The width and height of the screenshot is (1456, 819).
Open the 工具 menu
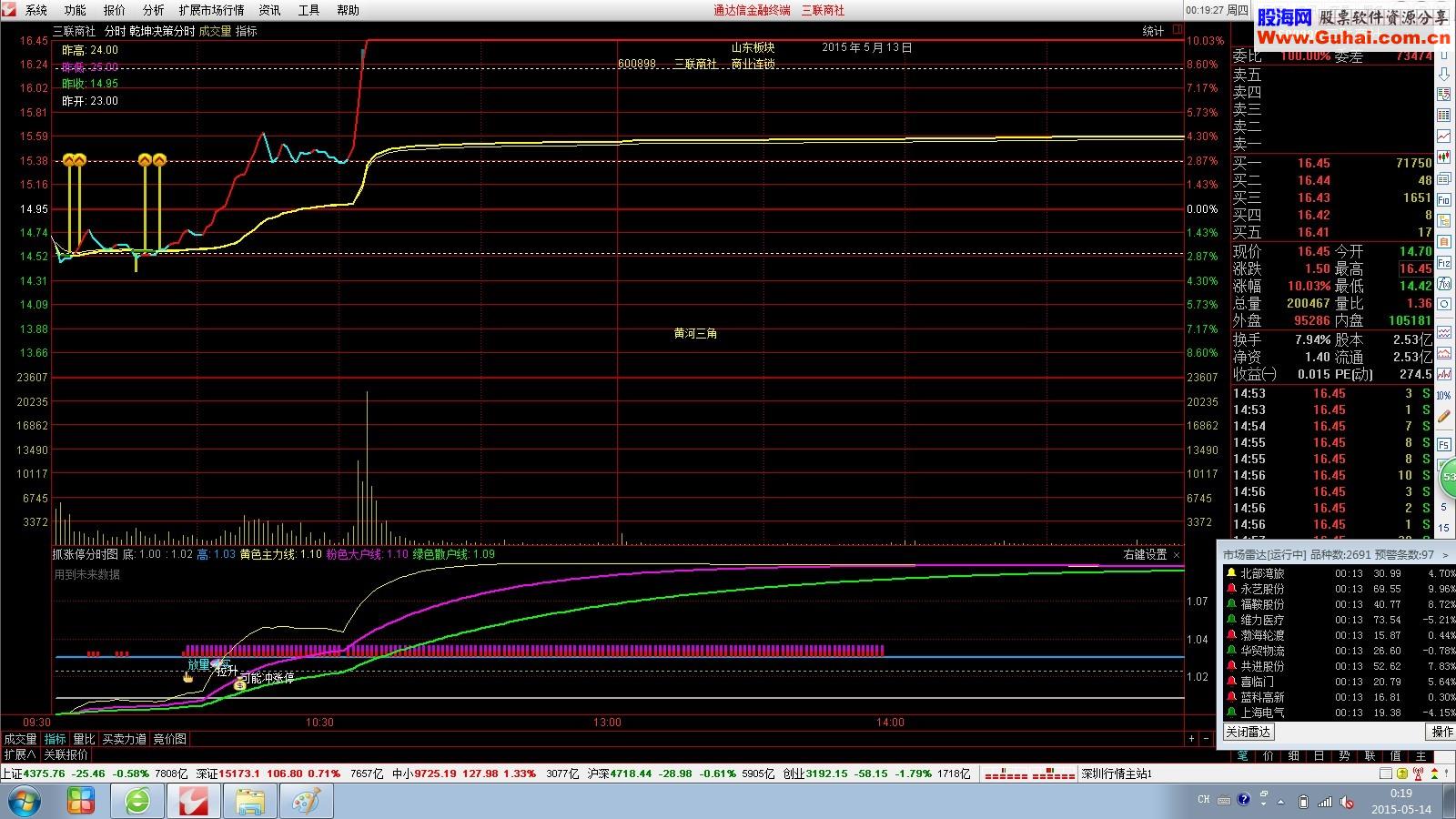click(x=309, y=10)
